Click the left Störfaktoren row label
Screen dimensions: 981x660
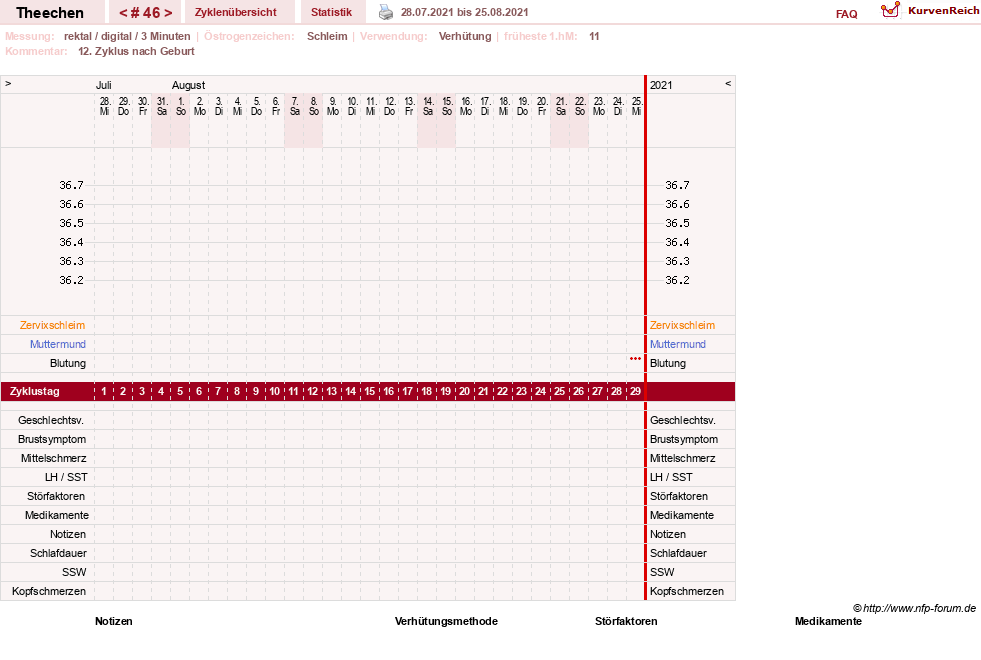56,496
